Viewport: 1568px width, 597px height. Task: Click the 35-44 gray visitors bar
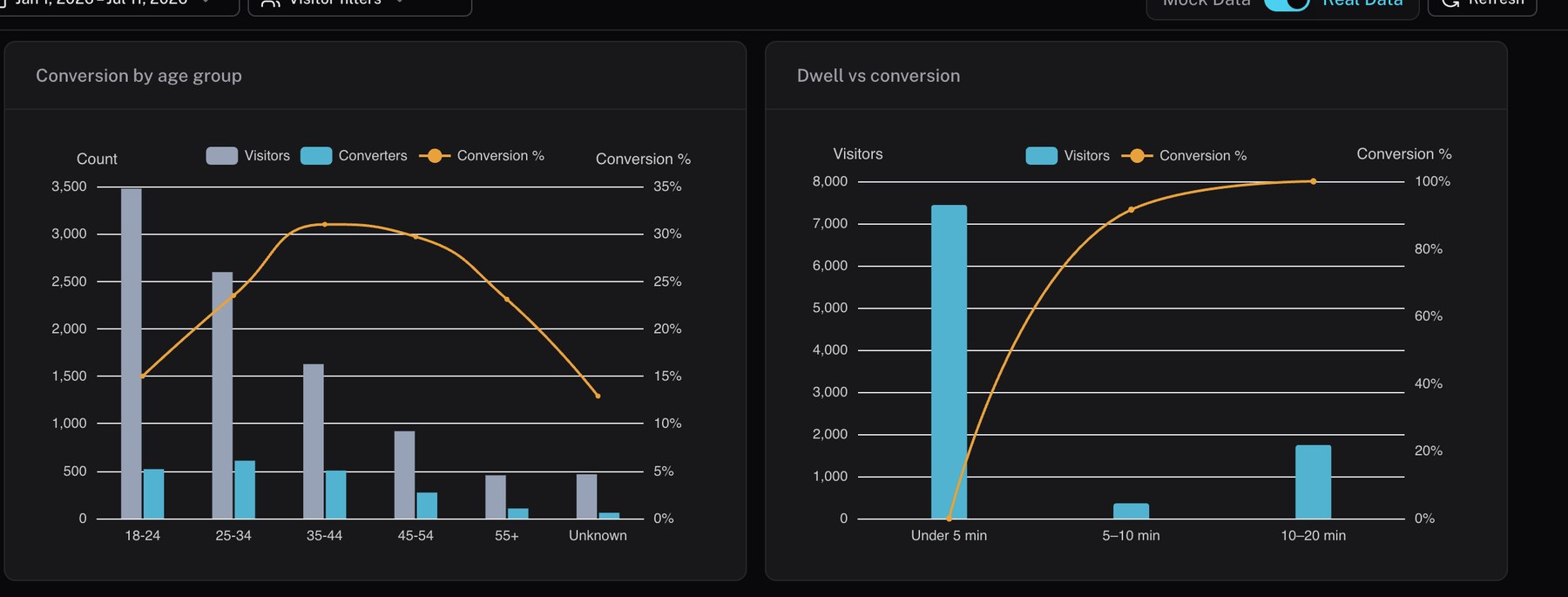[314, 441]
